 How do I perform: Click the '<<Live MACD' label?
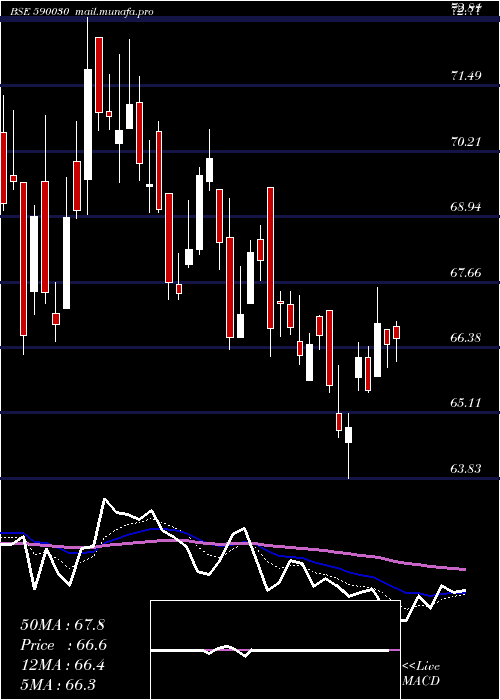(x=421, y=674)
